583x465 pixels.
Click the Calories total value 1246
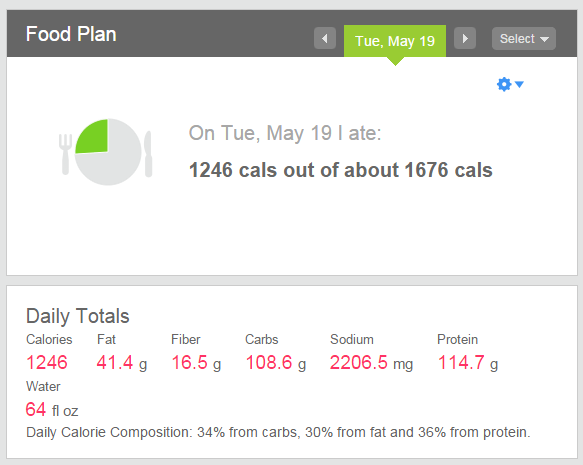tap(47, 362)
